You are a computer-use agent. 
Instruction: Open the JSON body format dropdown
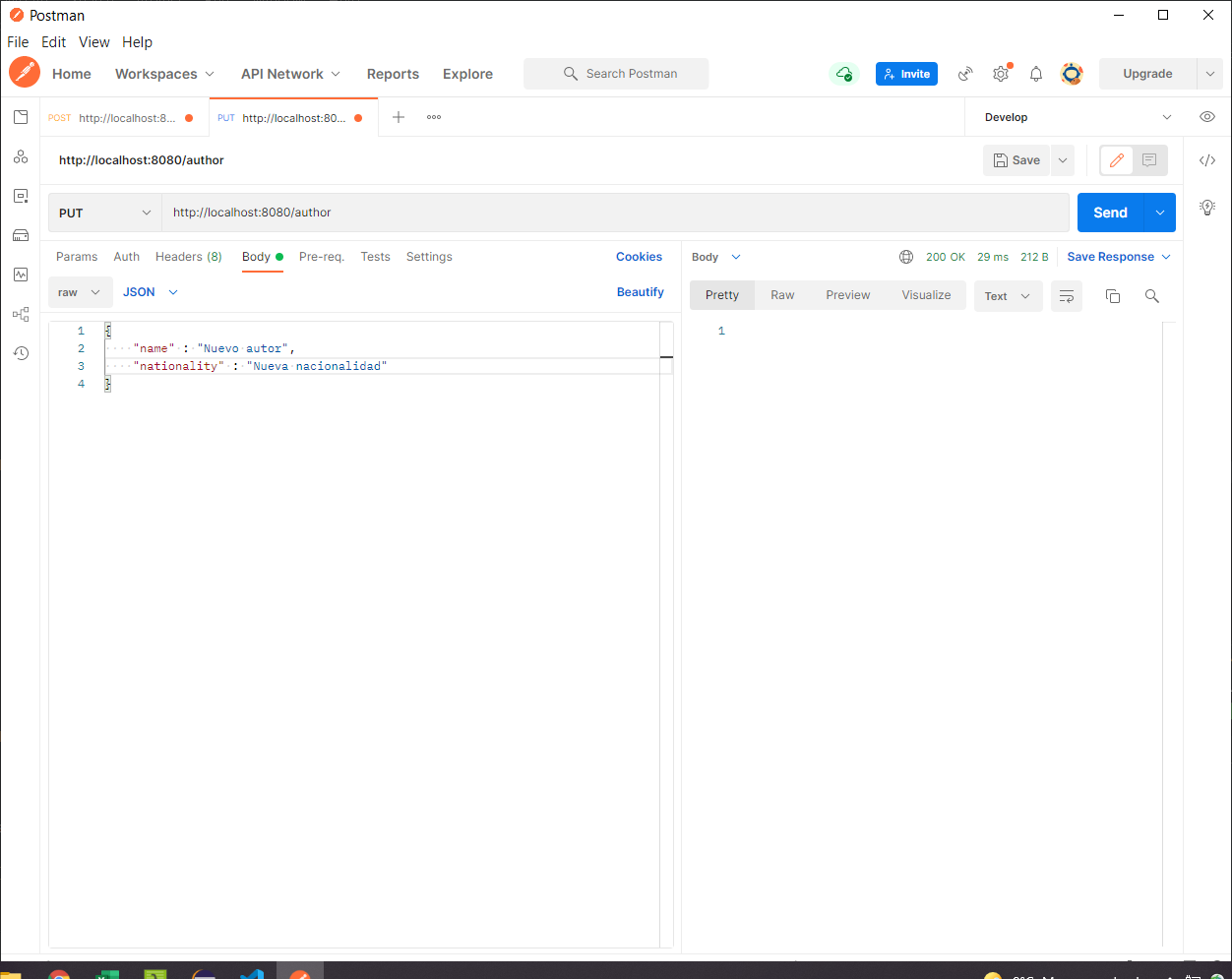pos(151,292)
